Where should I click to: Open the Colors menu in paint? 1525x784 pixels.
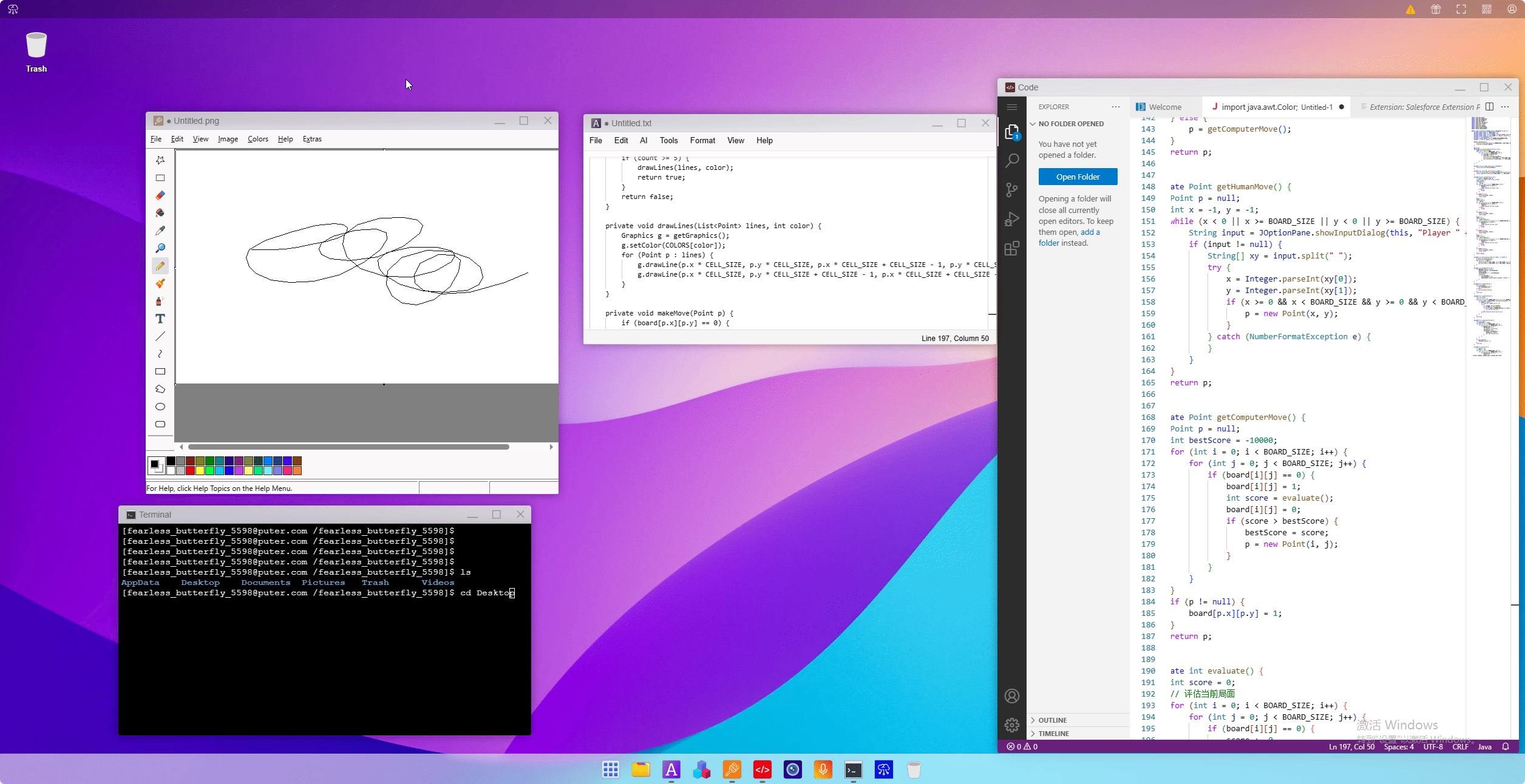257,139
